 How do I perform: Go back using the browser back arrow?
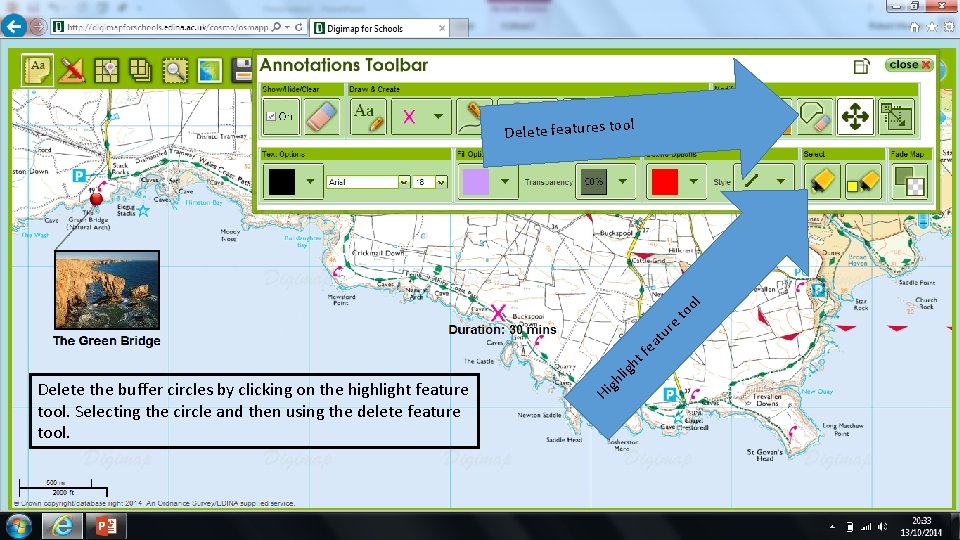click(x=14, y=26)
